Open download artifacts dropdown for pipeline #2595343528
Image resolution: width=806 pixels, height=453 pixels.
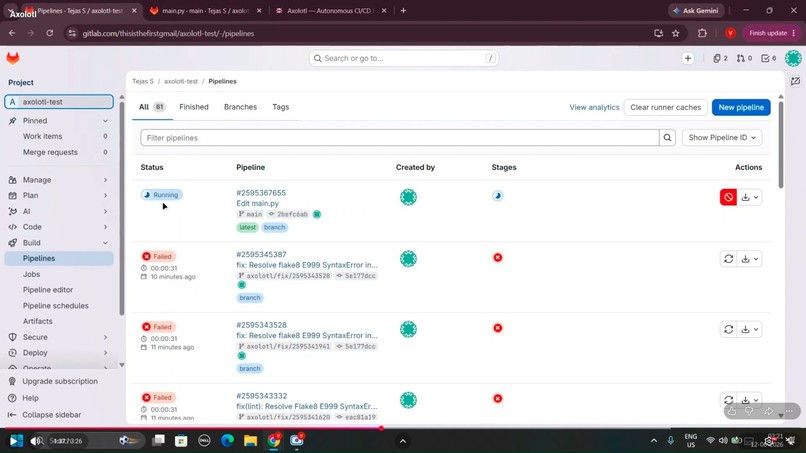(x=749, y=329)
